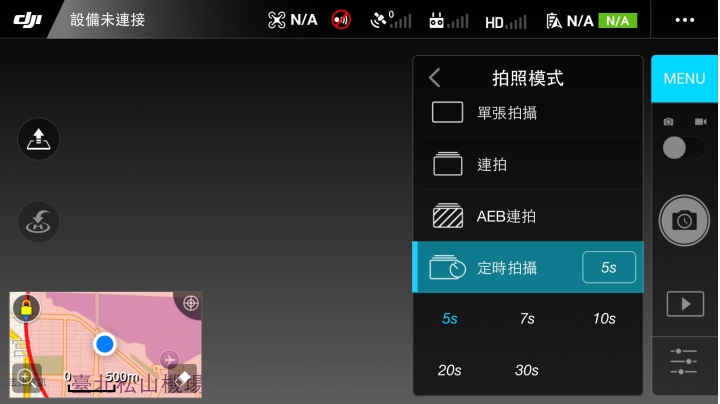
Task: Tap the return-to-home icon
Action: (39, 222)
